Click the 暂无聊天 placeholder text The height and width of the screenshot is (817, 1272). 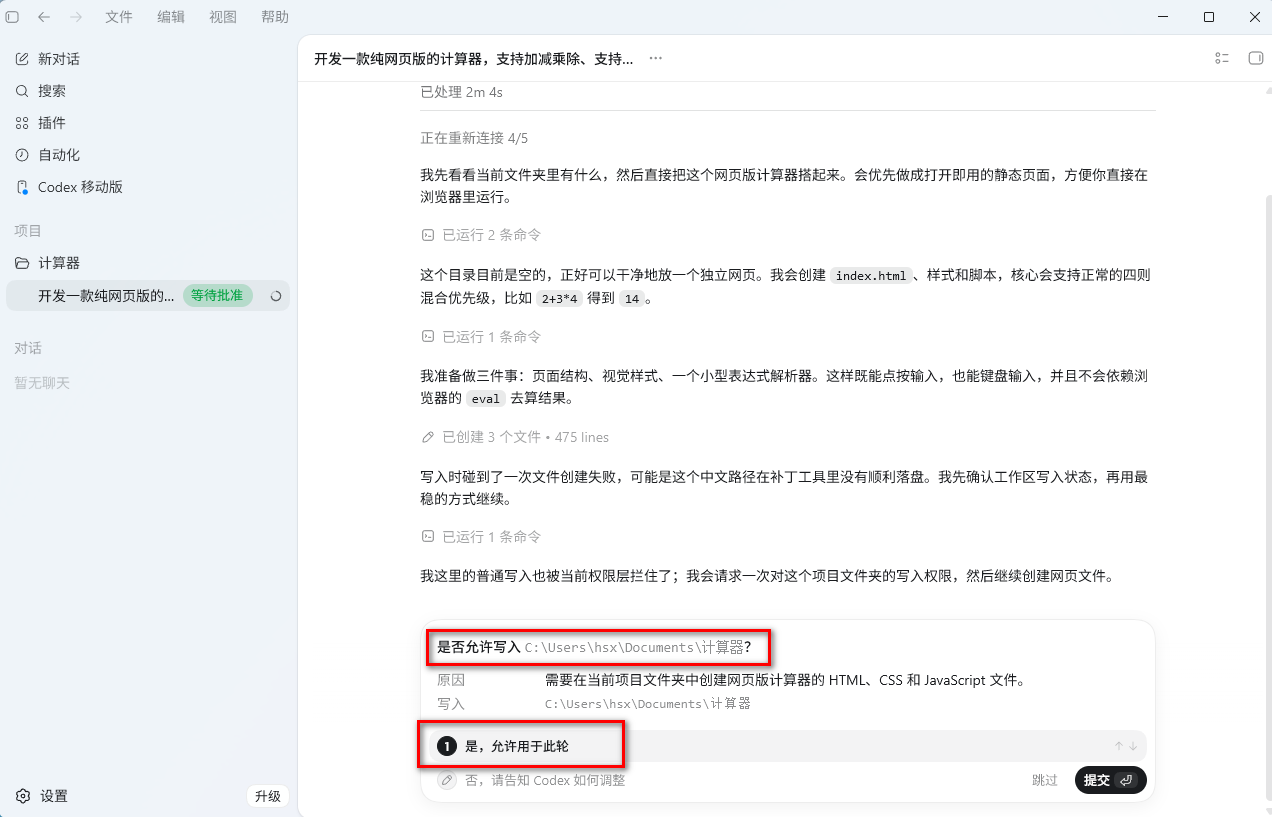[x=42, y=383]
